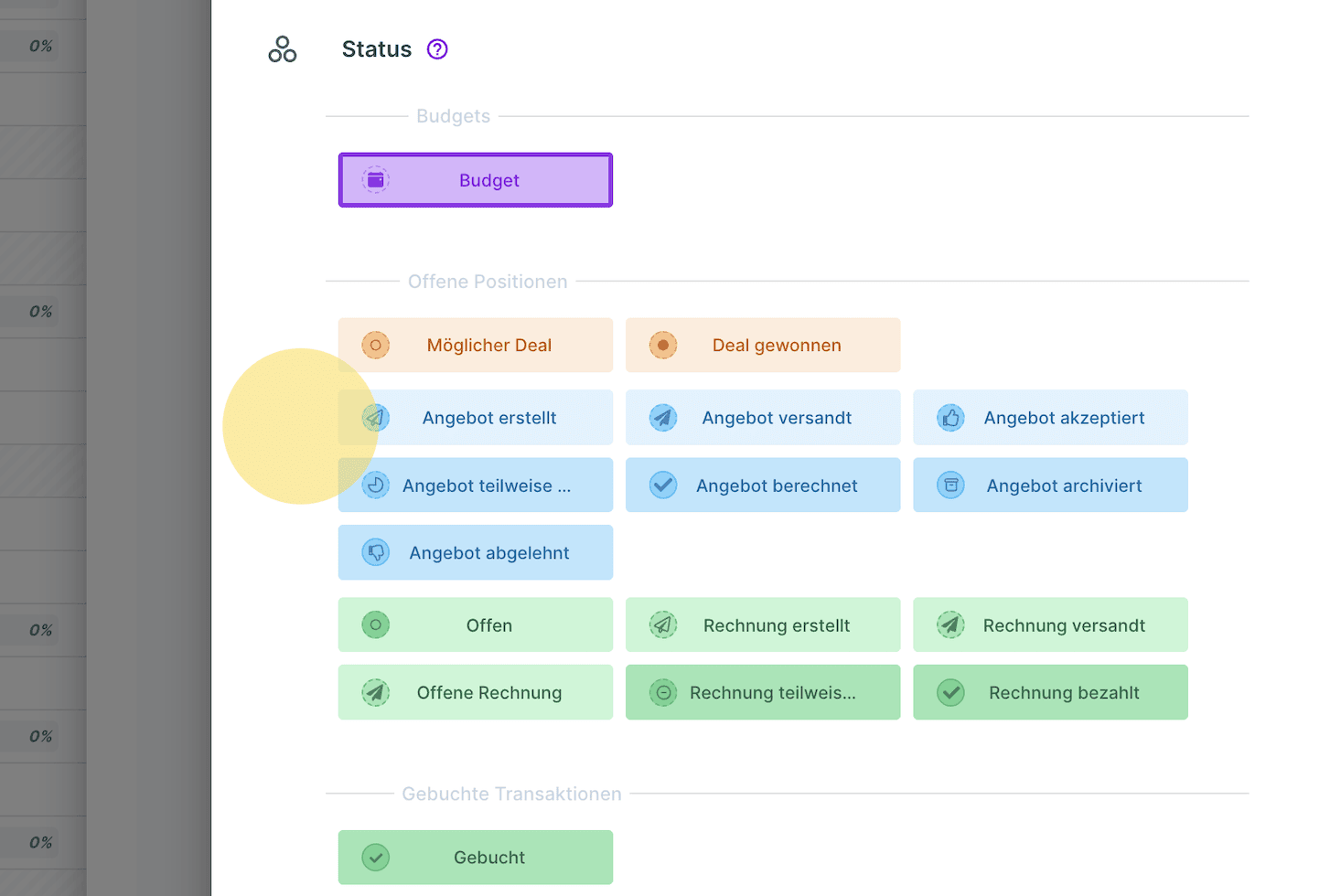Click the Budget calendar icon
1330x896 pixels.
[376, 180]
